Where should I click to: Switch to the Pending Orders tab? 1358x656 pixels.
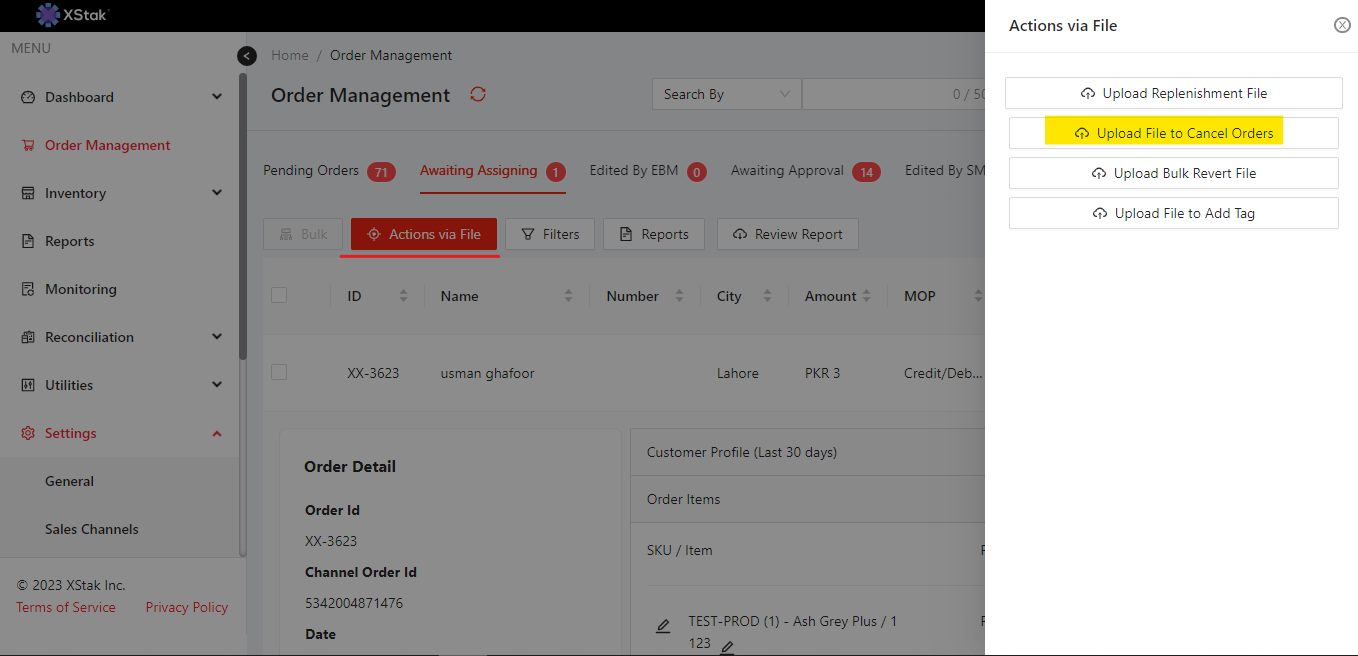tap(311, 171)
